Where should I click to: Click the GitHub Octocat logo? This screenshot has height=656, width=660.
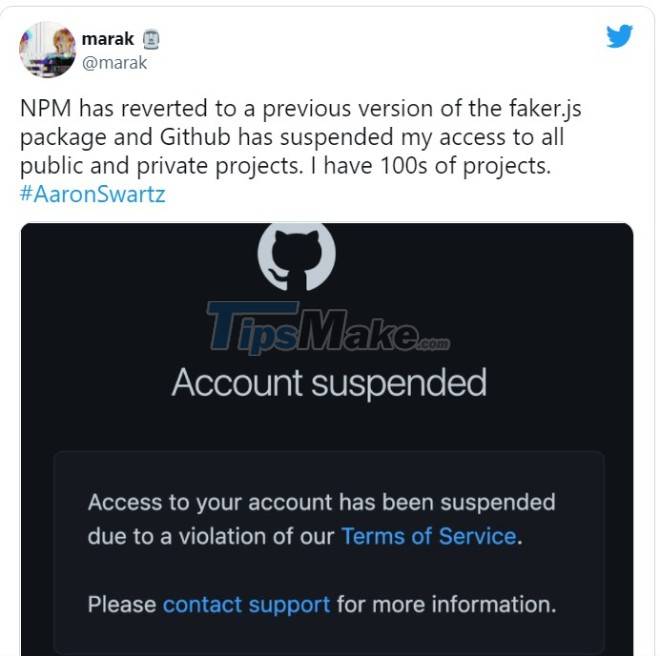pyautogui.click(x=296, y=256)
